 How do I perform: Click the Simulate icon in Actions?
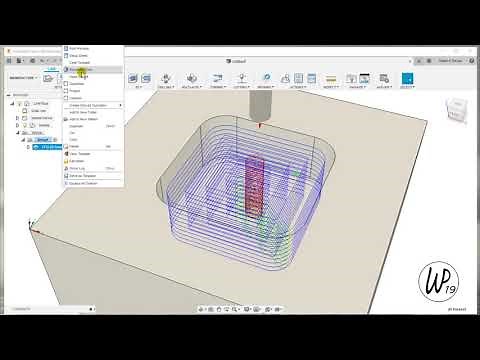point(285,78)
